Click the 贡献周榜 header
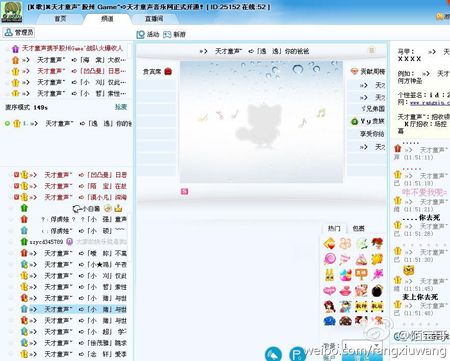450x361 pixels. (x=373, y=71)
